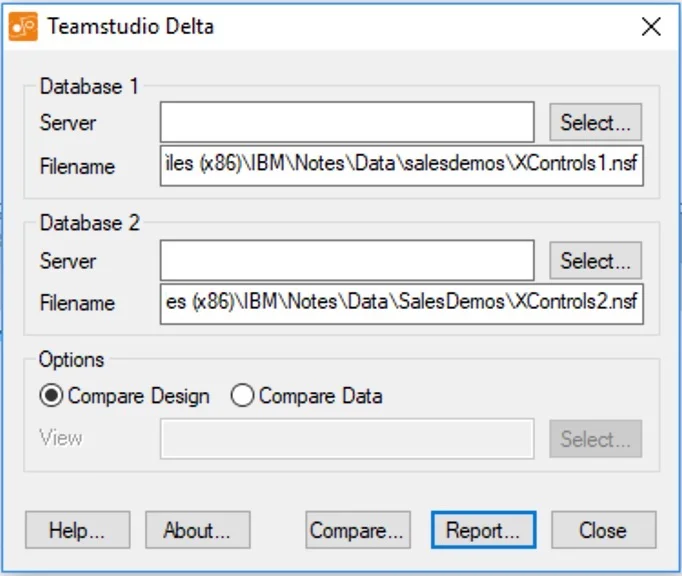Click the Report button
This screenshot has height=576, width=682.
click(484, 530)
